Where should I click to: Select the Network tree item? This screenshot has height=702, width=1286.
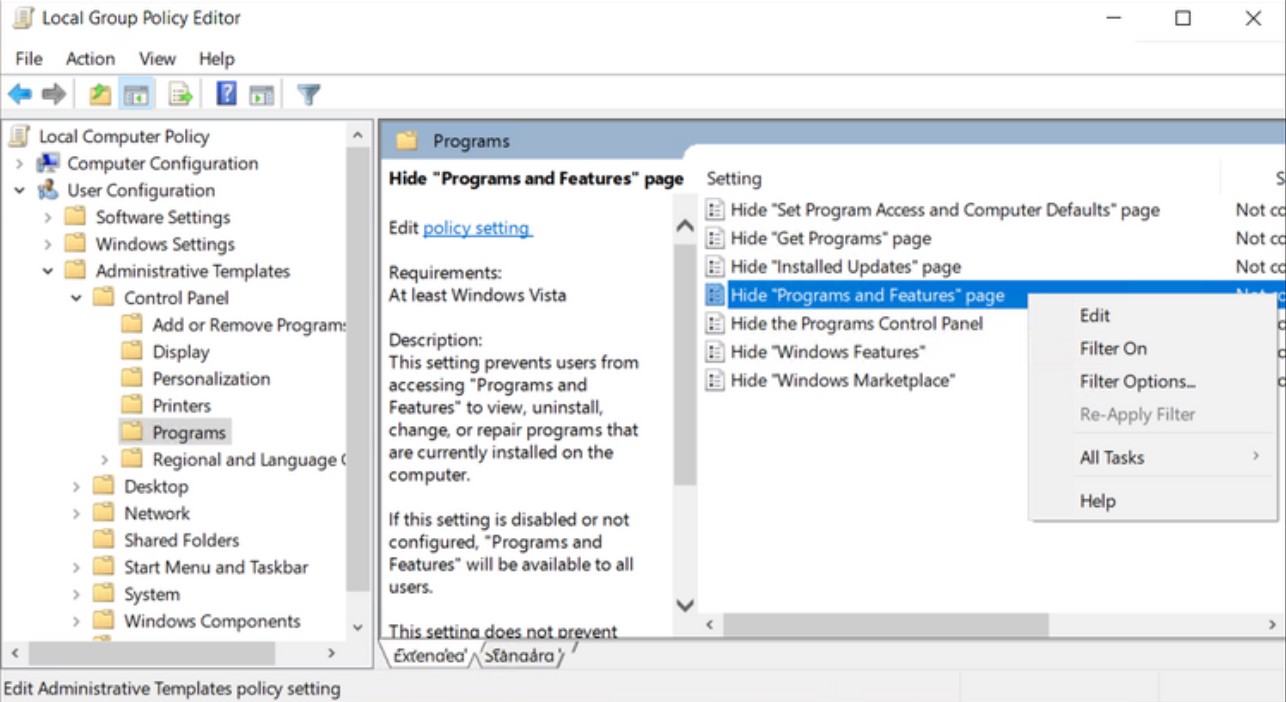click(x=157, y=513)
